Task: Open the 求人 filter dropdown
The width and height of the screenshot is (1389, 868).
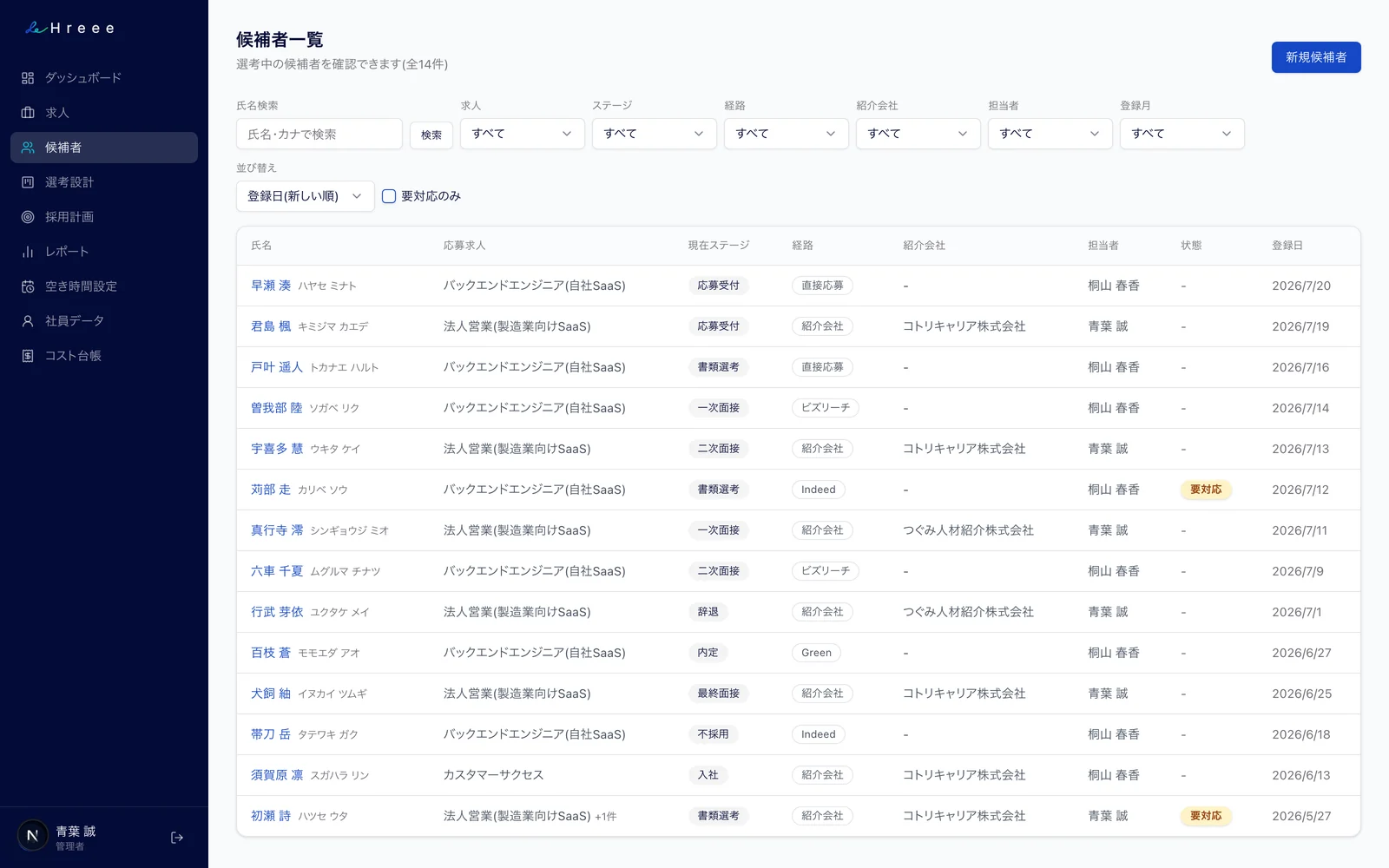Action: [x=523, y=134]
